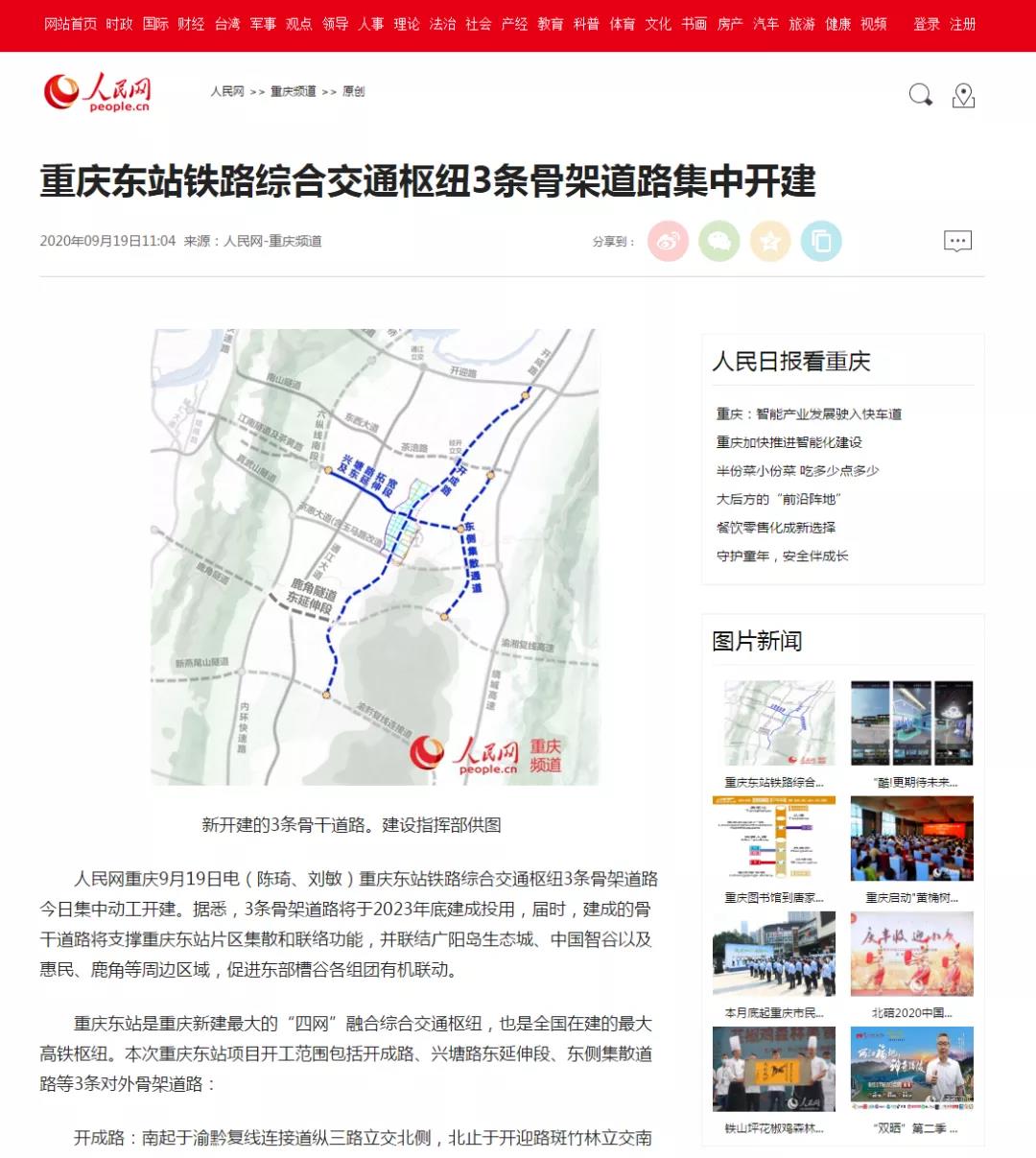This screenshot has width=1036, height=1158.
Task: Open the 军事 channel
Action: pos(263,24)
